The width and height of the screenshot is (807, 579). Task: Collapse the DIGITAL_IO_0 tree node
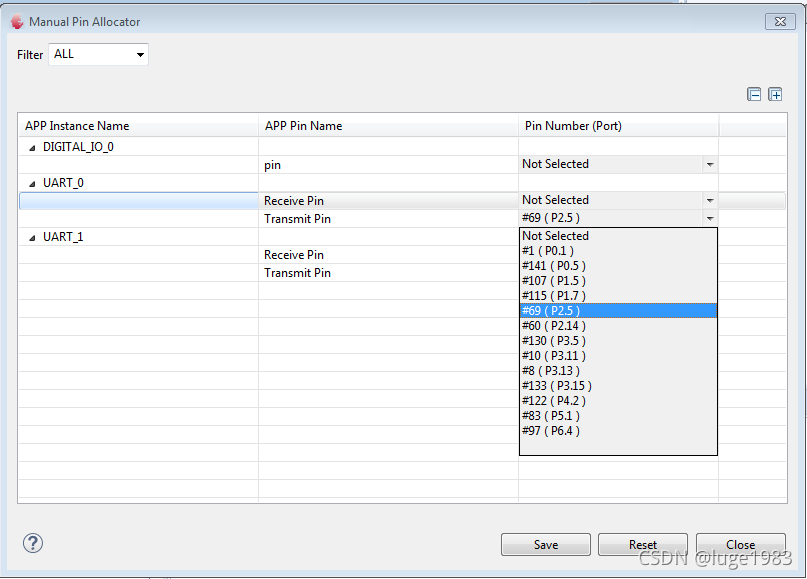(32, 148)
